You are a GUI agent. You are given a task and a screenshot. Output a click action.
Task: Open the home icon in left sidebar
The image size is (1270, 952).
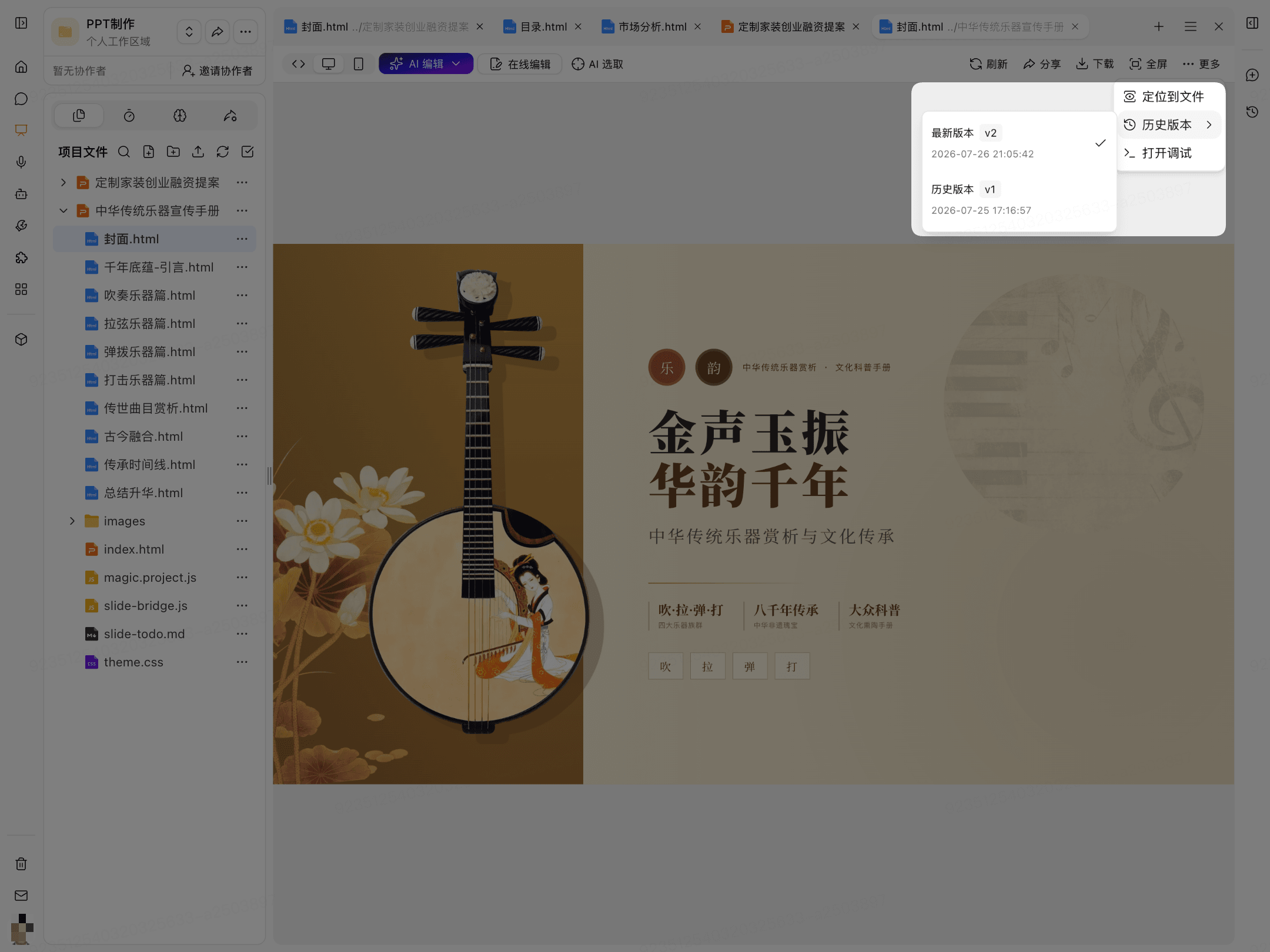point(21,67)
